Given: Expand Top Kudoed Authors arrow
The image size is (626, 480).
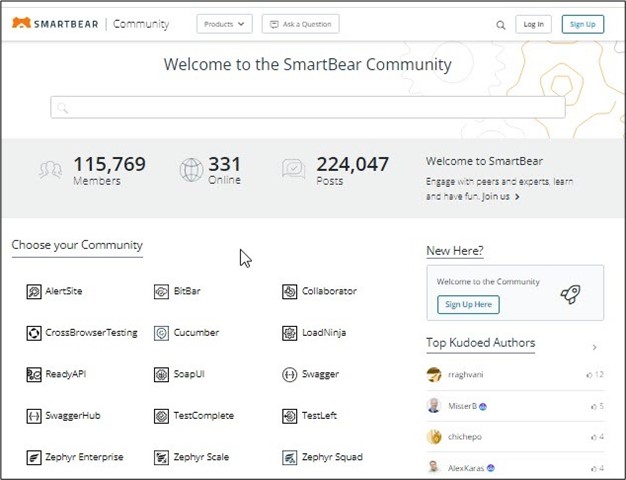Looking at the screenshot, I should click(x=595, y=348).
